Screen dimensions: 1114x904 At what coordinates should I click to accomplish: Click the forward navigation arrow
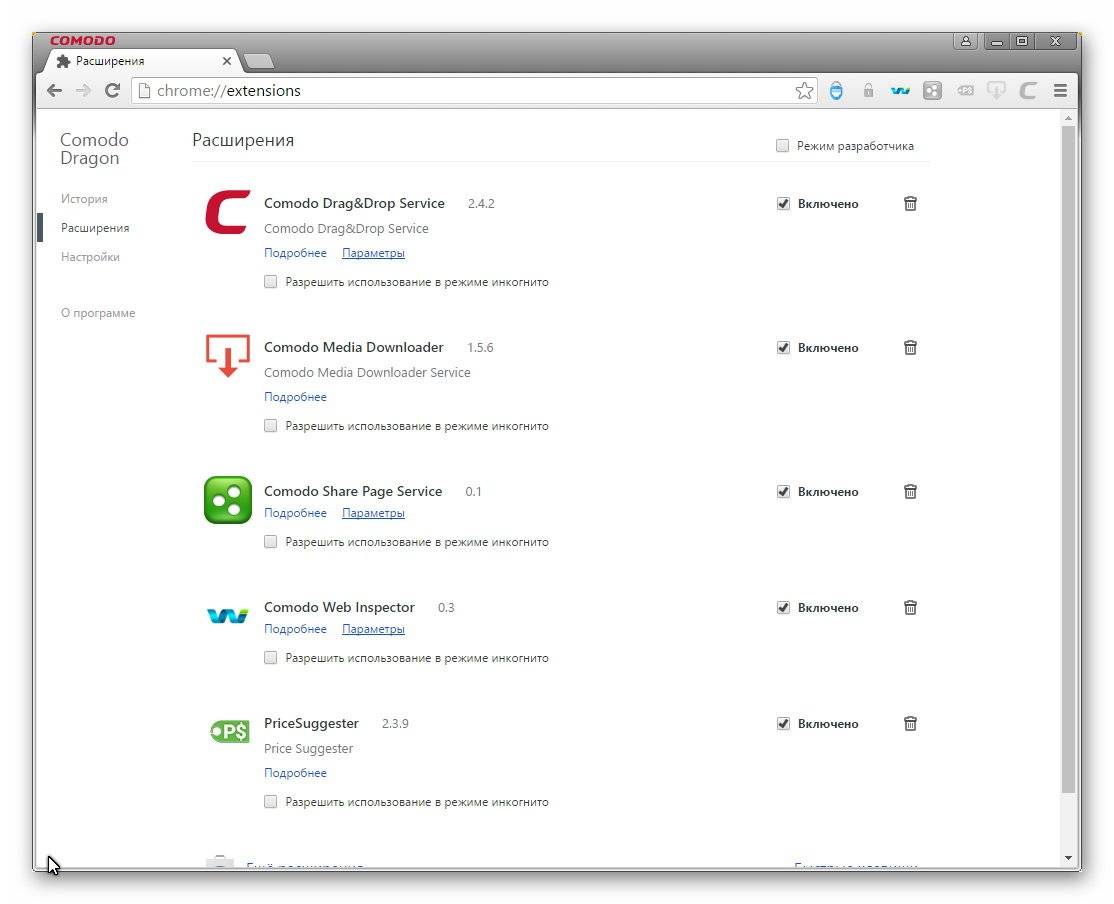pos(83,90)
